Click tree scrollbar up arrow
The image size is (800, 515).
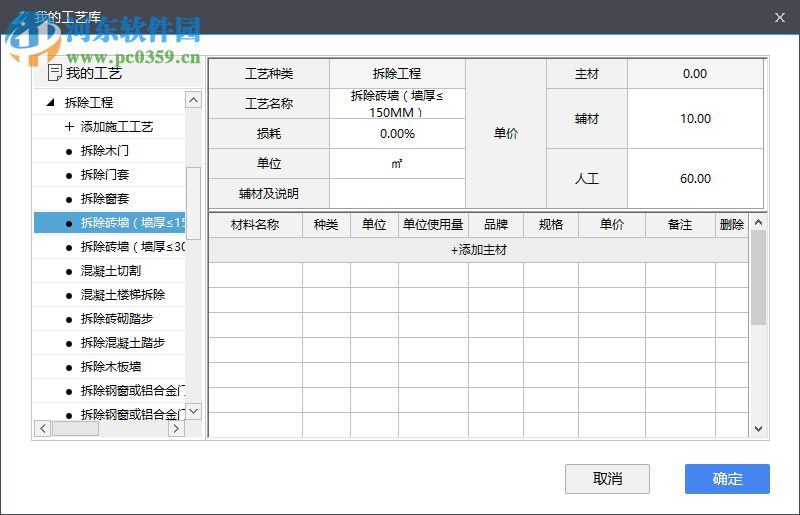[x=193, y=100]
